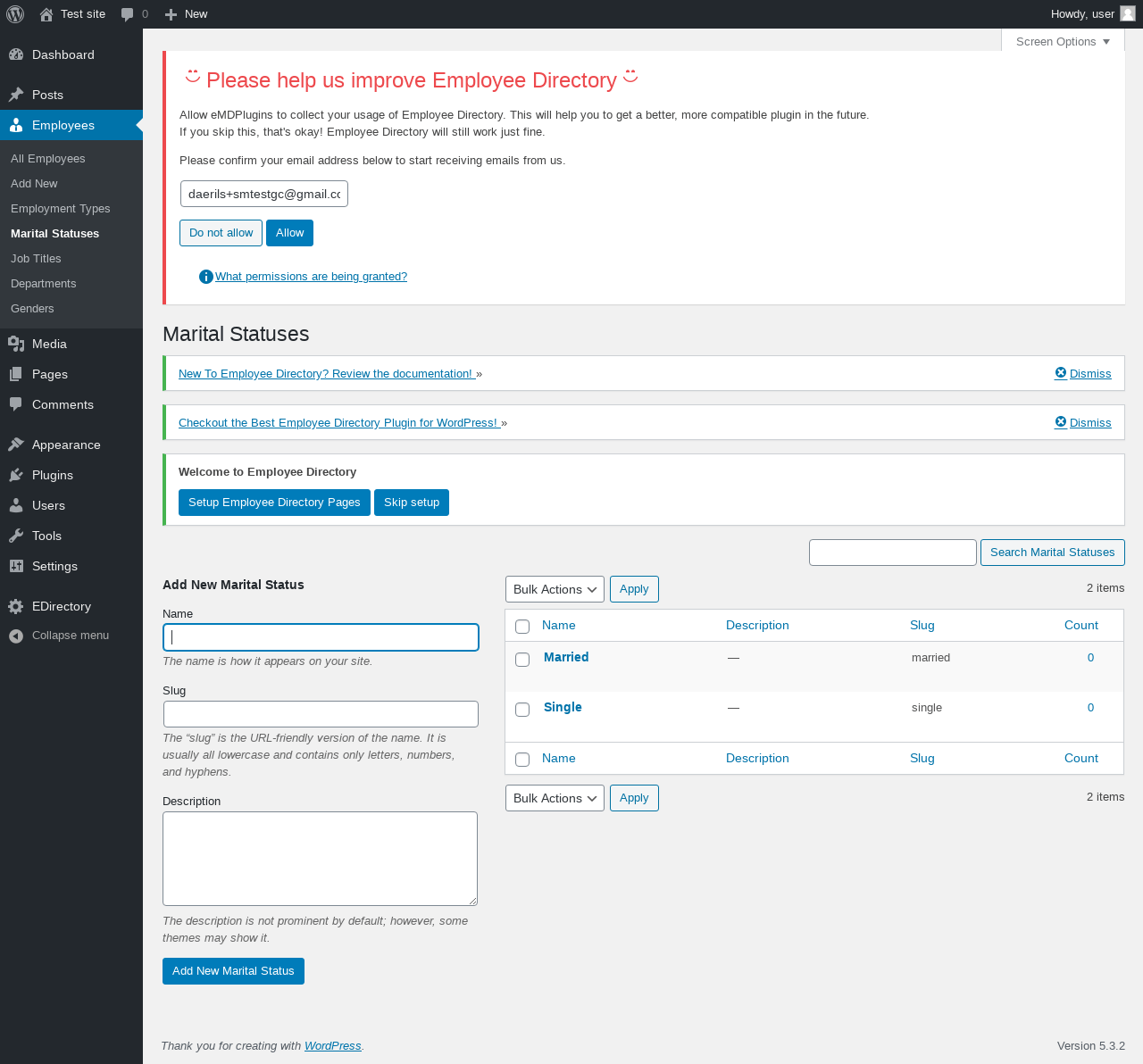
Task: Sort by Slug column header
Action: coord(922,626)
